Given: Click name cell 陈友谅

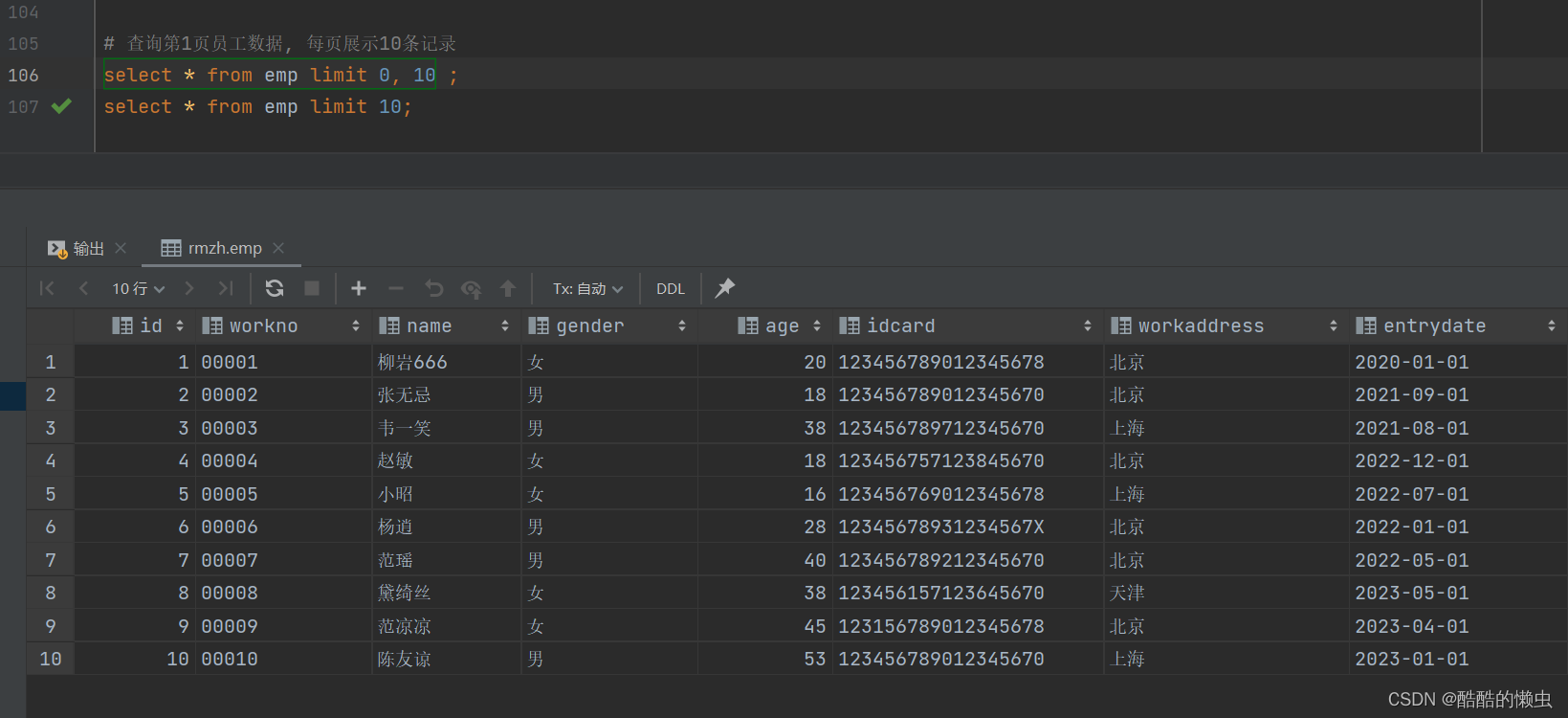Looking at the screenshot, I should (x=447, y=659).
